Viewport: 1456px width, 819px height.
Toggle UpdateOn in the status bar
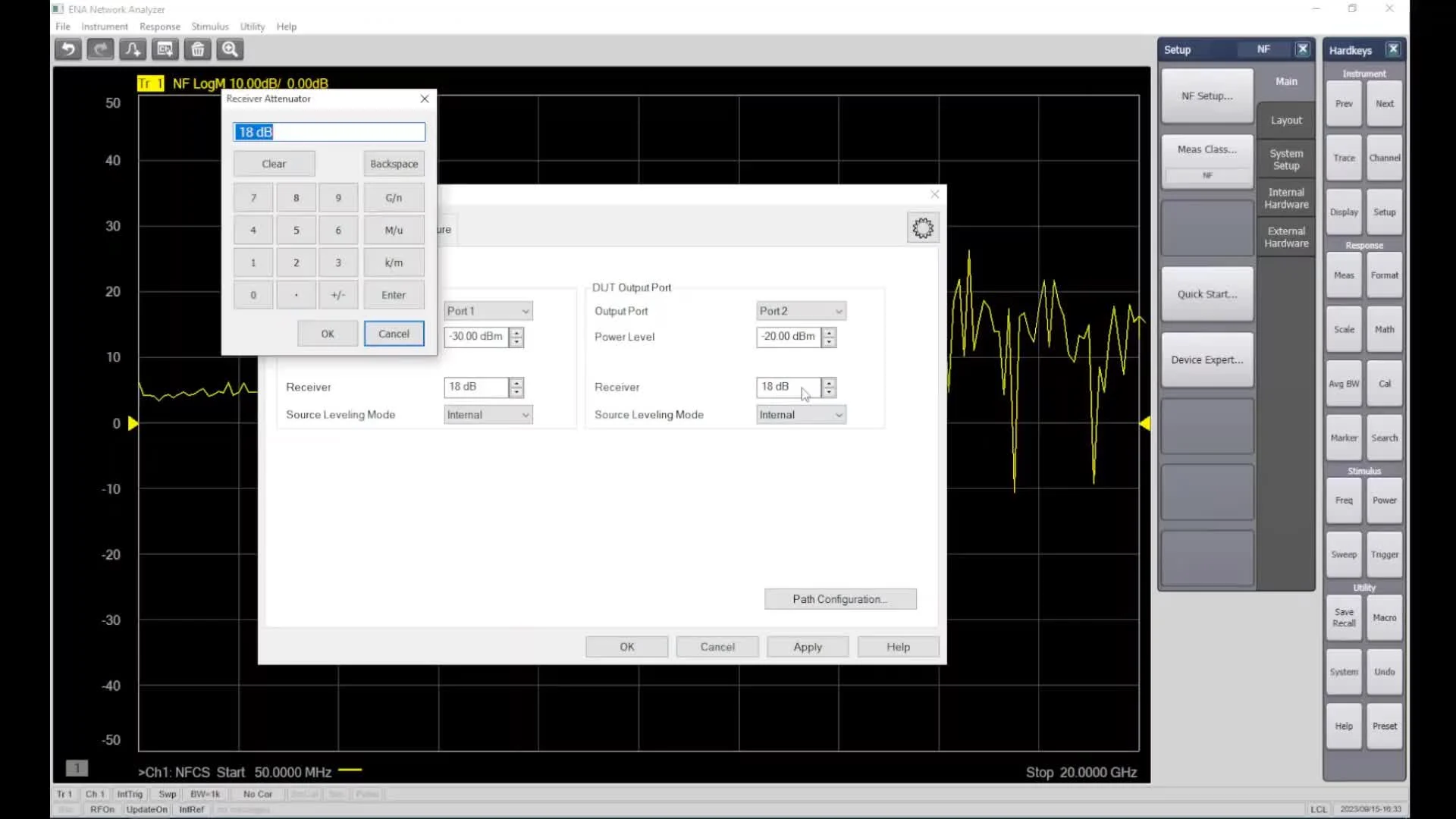(x=146, y=809)
